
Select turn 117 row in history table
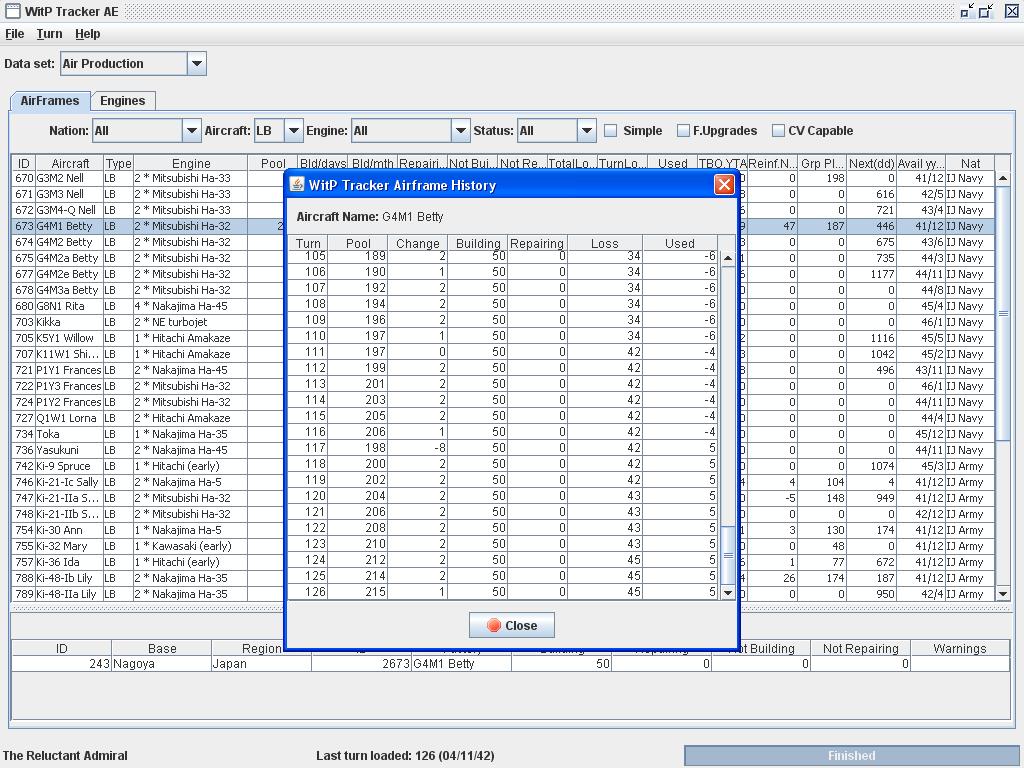503,448
